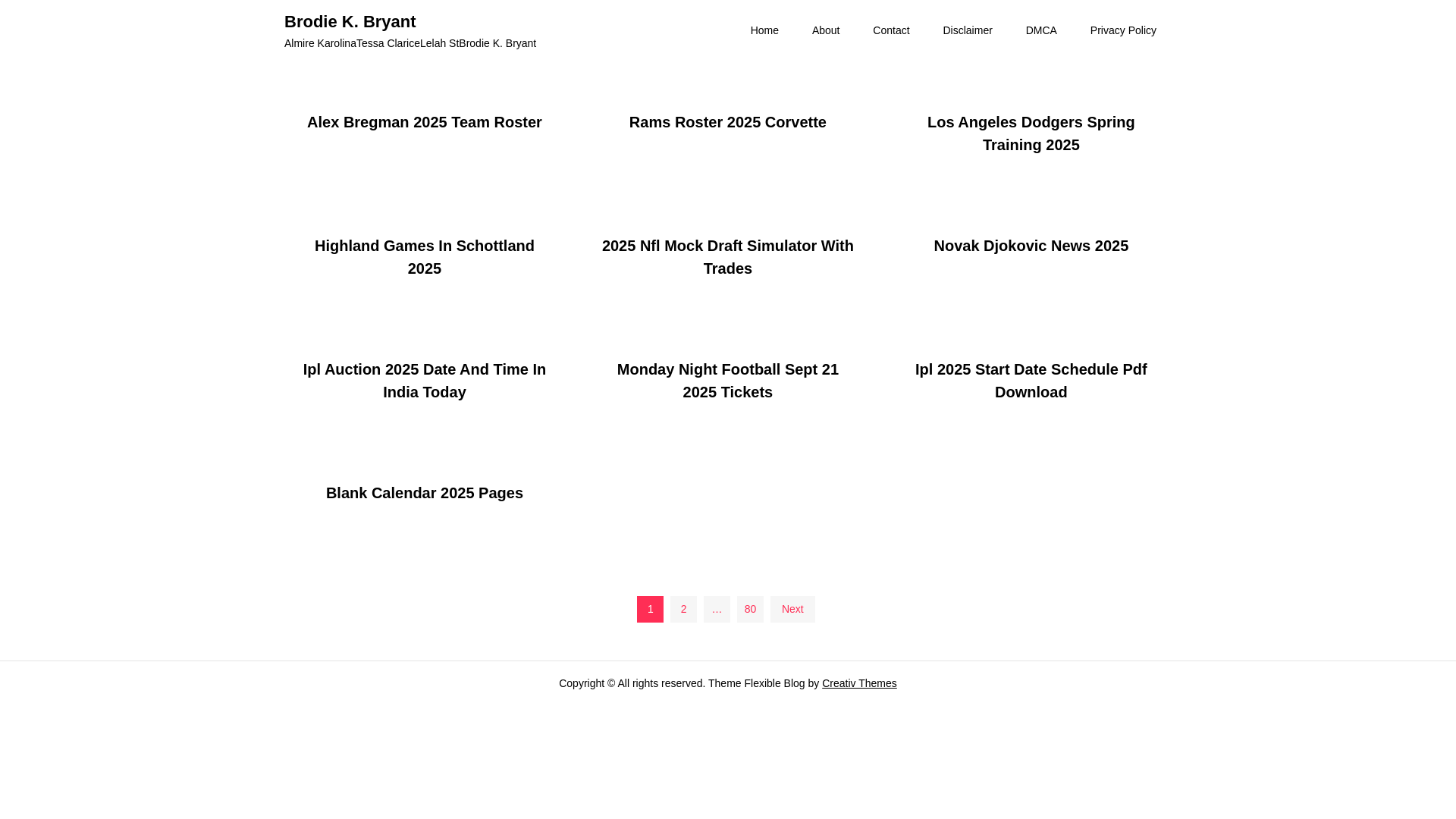Open the Disclaimer page
Screen dimensions: 1456x819
click(967, 30)
